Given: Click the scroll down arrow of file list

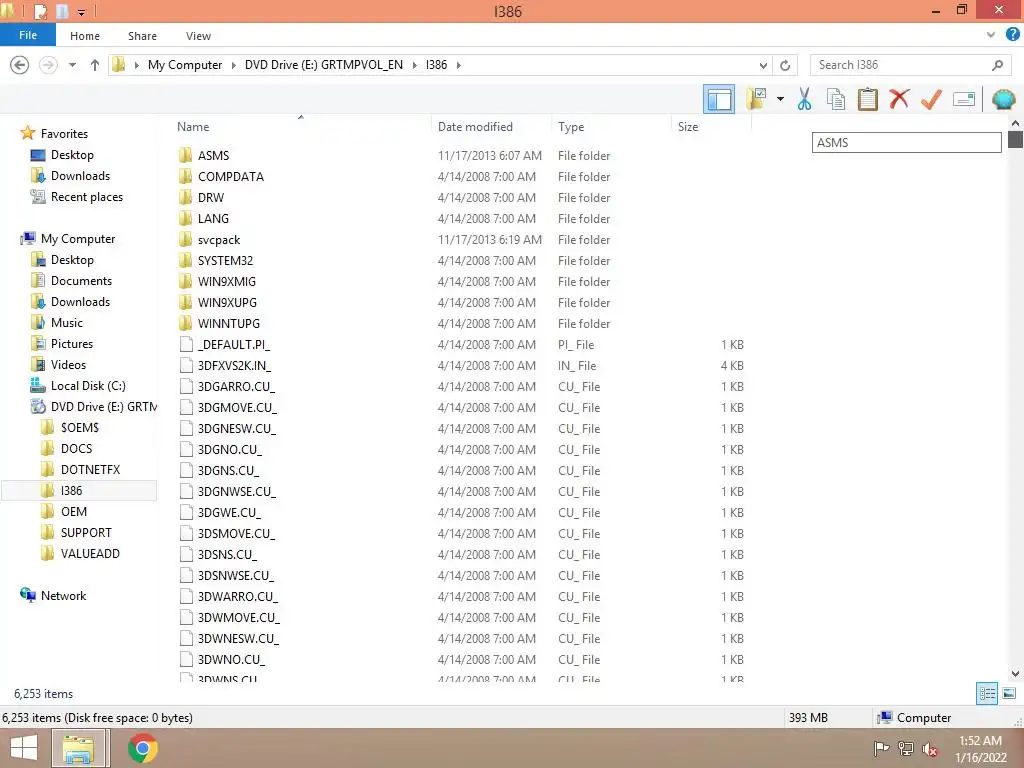Looking at the screenshot, I should (1015, 673).
